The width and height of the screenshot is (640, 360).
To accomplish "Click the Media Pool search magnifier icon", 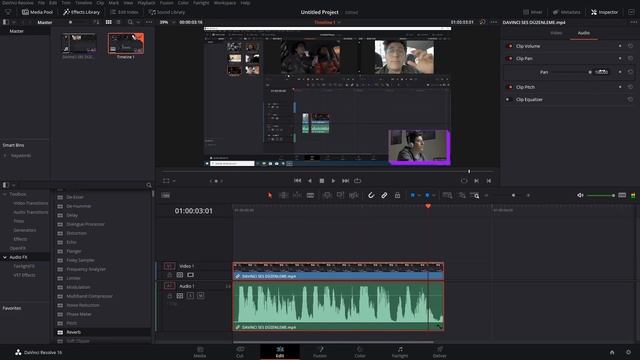I will pyautogui.click(x=130, y=22).
